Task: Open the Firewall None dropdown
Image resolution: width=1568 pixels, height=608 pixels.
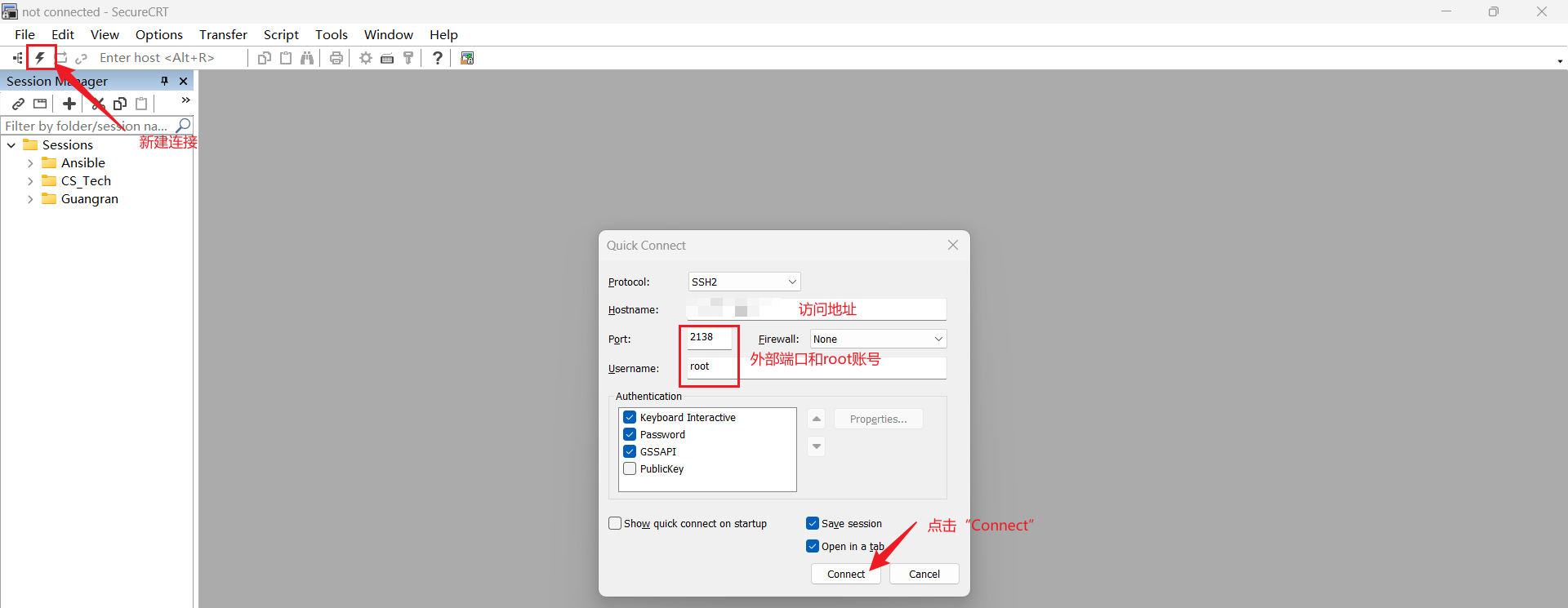Action: [x=878, y=339]
